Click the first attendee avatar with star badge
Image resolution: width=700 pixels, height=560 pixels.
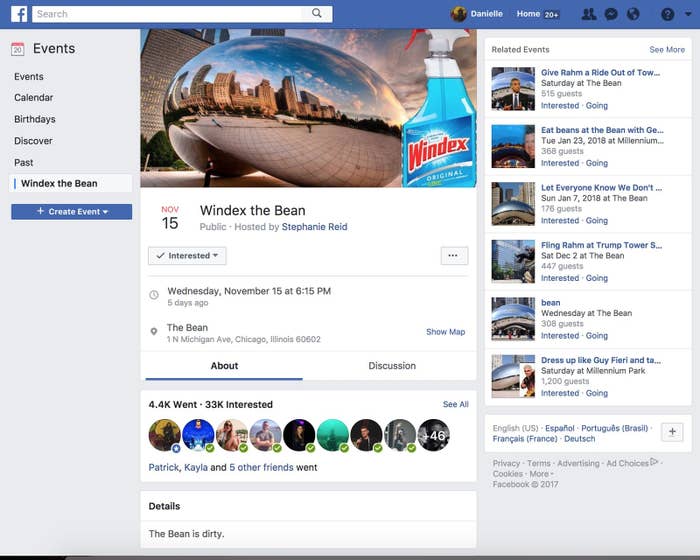[x=165, y=435]
